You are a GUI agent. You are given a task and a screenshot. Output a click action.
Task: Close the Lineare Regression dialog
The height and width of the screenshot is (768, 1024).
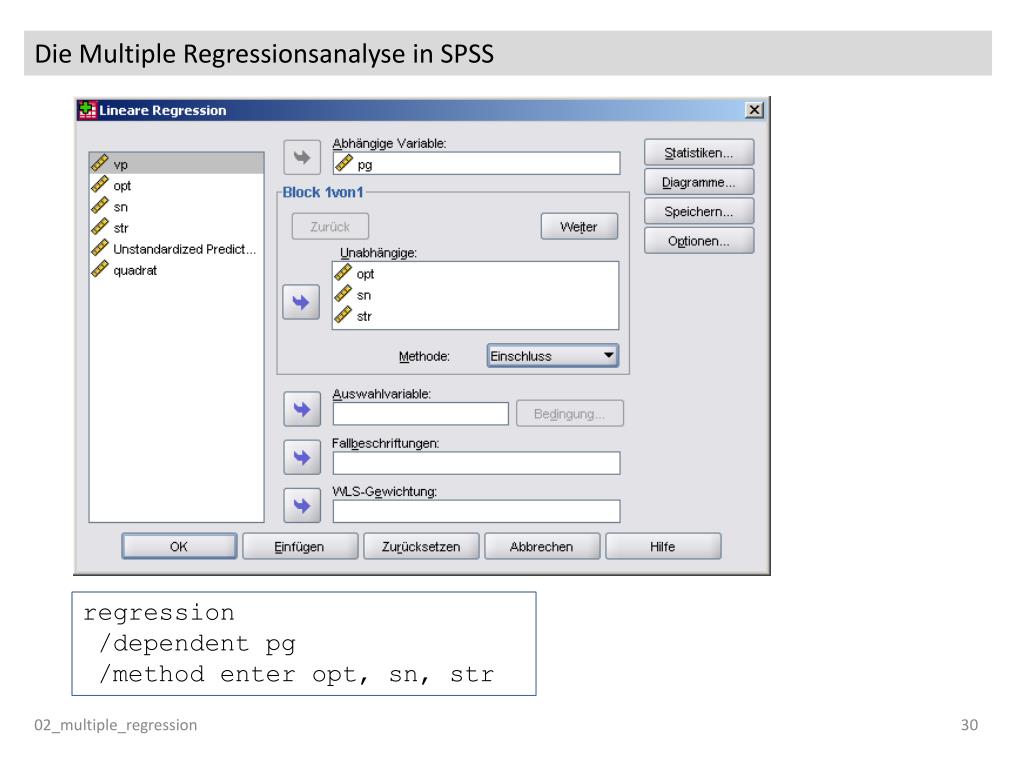(754, 110)
